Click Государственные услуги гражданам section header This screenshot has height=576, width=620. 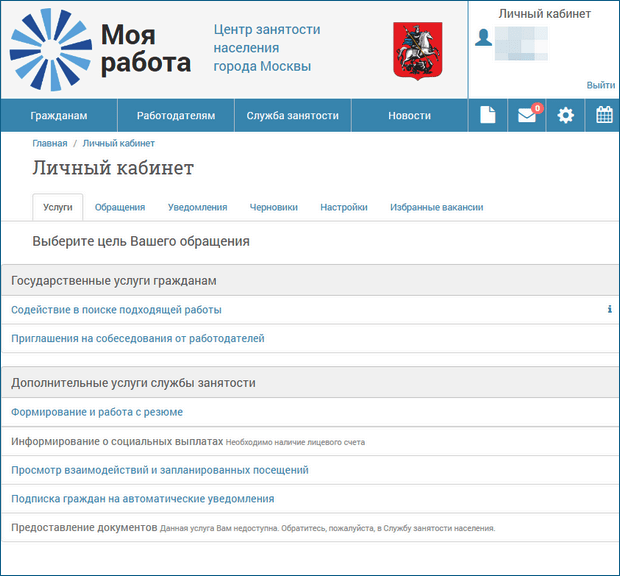(x=310, y=280)
